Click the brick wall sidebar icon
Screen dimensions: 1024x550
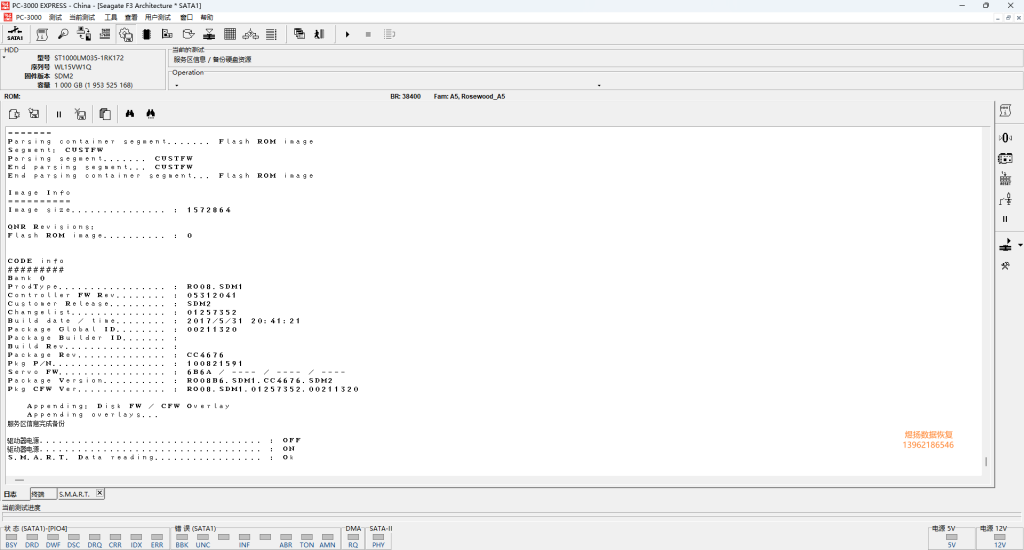click(x=1005, y=178)
